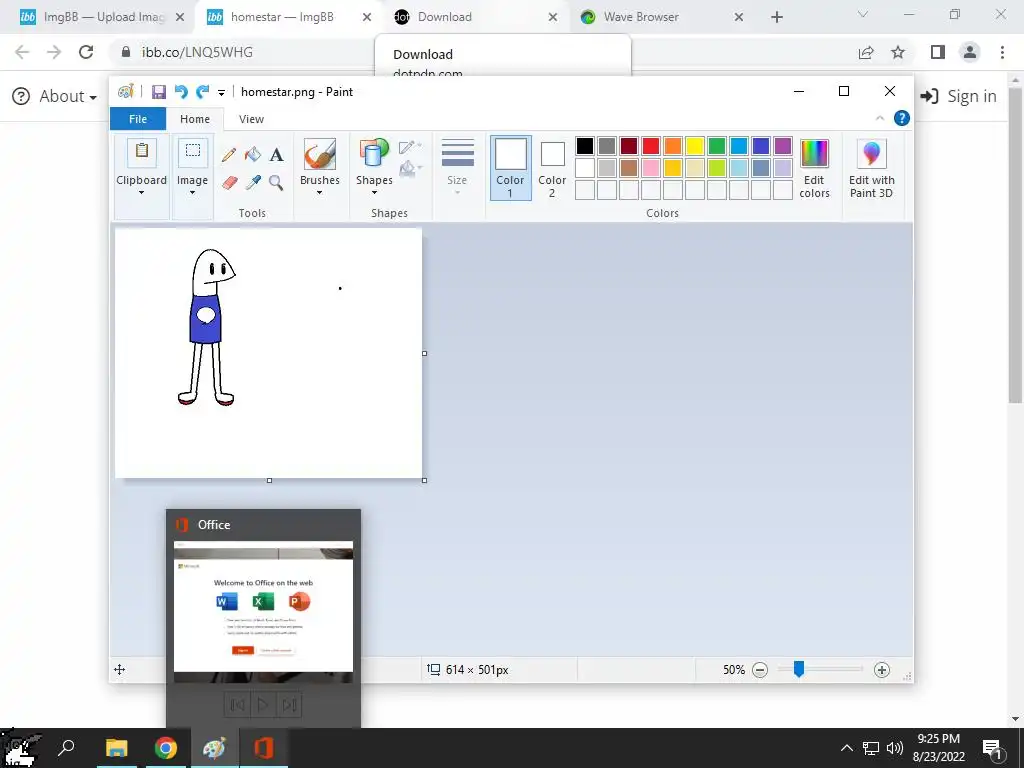
Task: Select Color 1 button
Action: [510, 167]
